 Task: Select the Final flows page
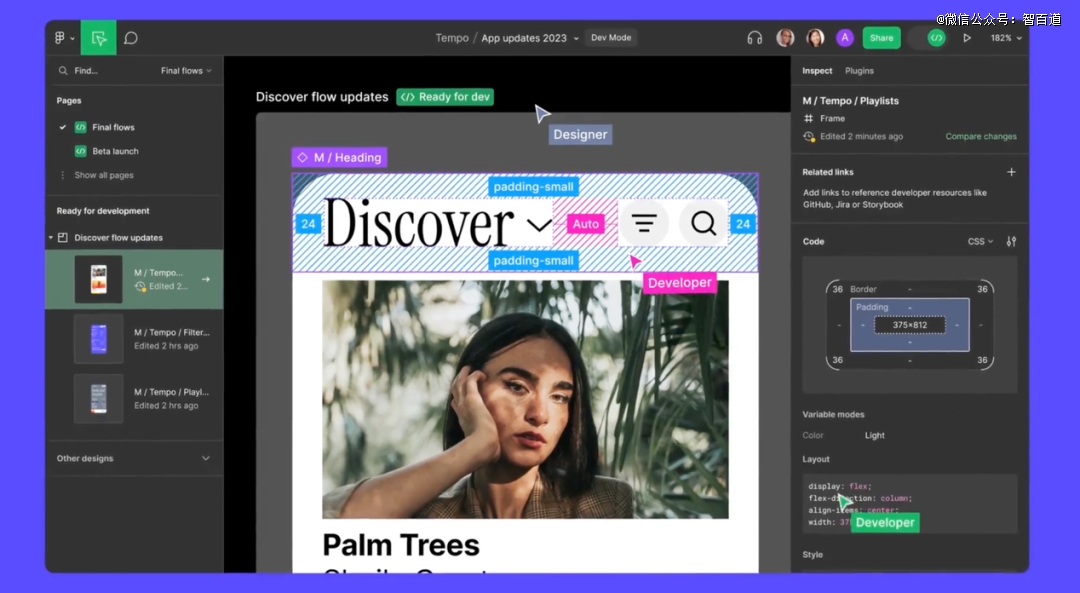pos(113,127)
